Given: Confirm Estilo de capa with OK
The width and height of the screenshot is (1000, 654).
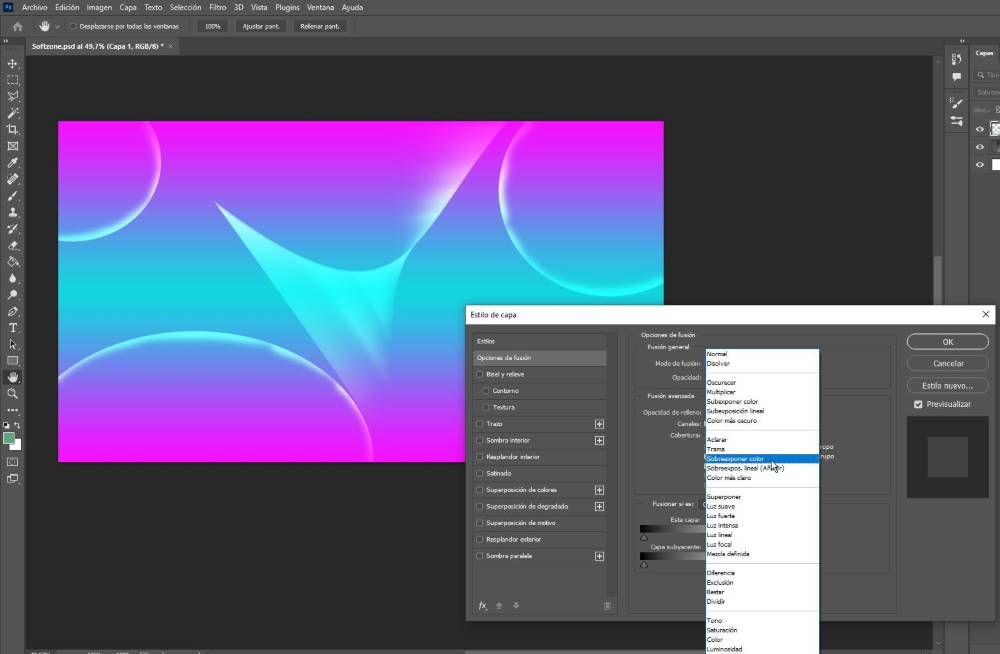Looking at the screenshot, I should 948,342.
